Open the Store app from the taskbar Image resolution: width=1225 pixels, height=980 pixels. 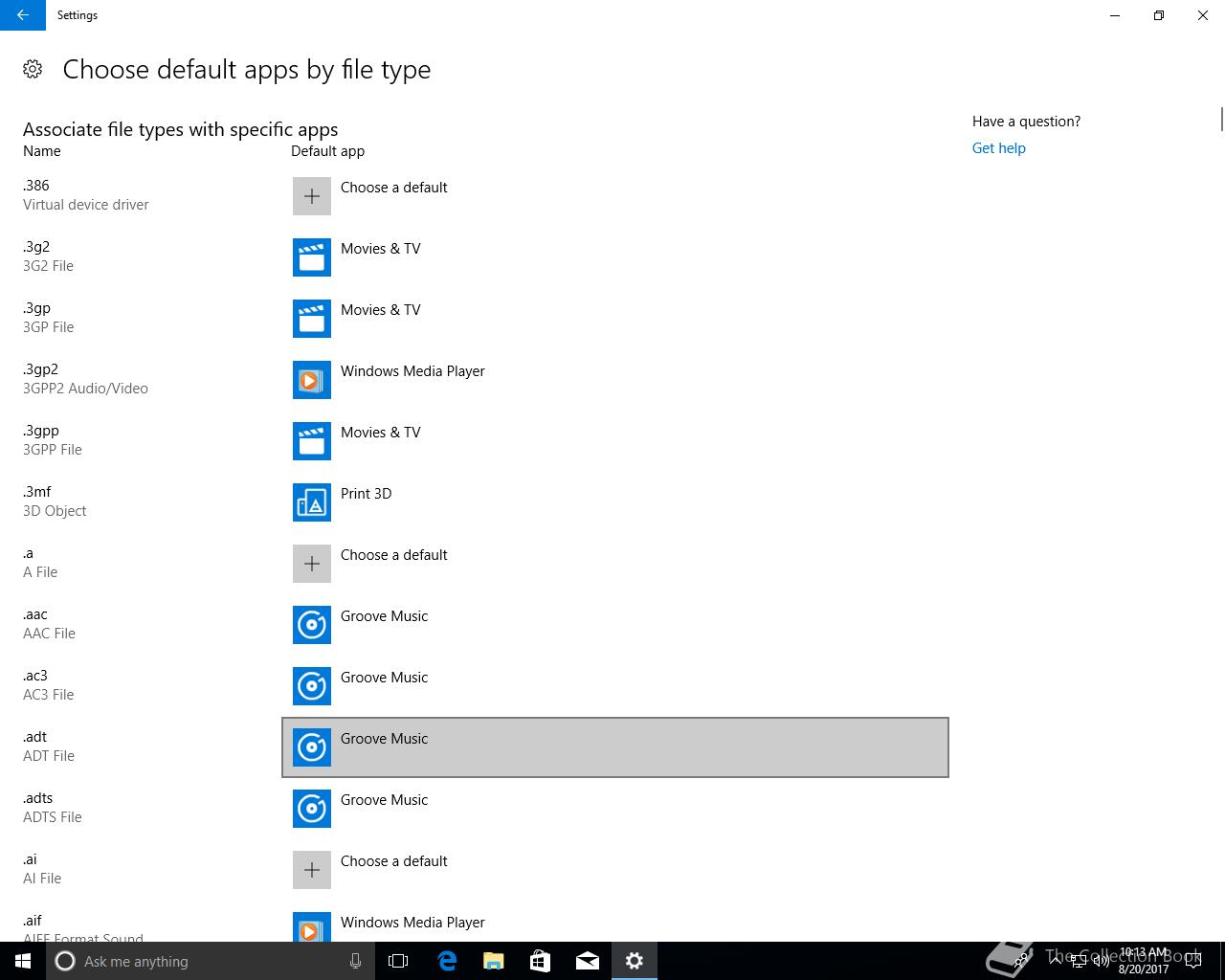(540, 961)
